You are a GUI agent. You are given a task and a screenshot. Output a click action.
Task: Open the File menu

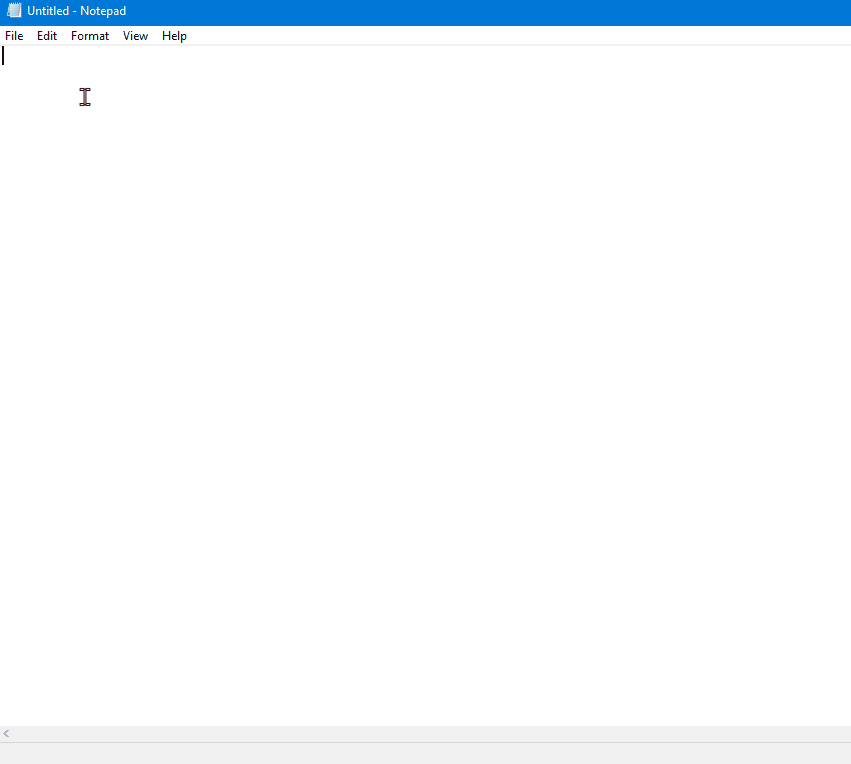pyautogui.click(x=14, y=36)
